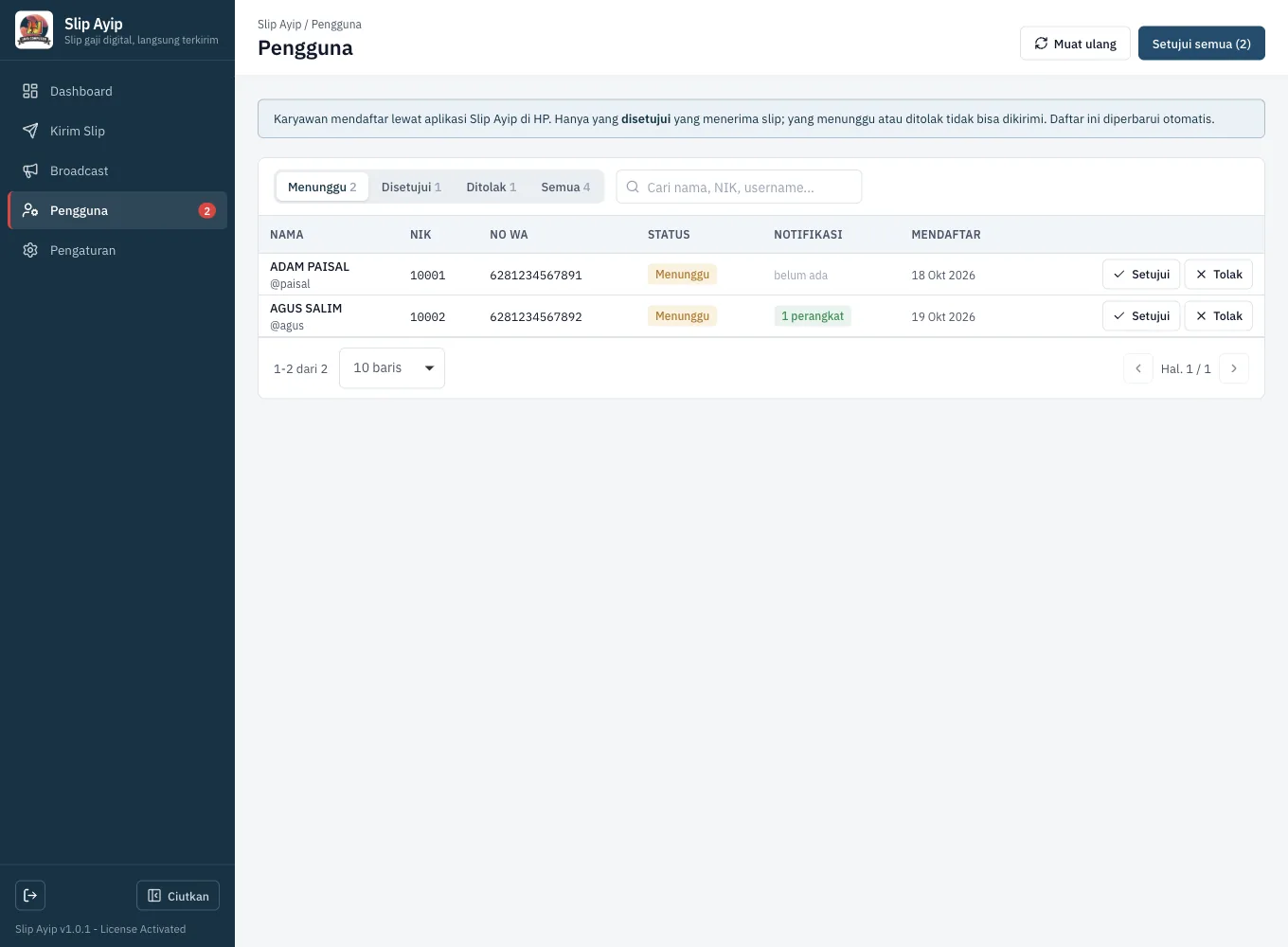The image size is (1288, 947).
Task: Click WhatsApp number 6281234567891
Action: 536,275
